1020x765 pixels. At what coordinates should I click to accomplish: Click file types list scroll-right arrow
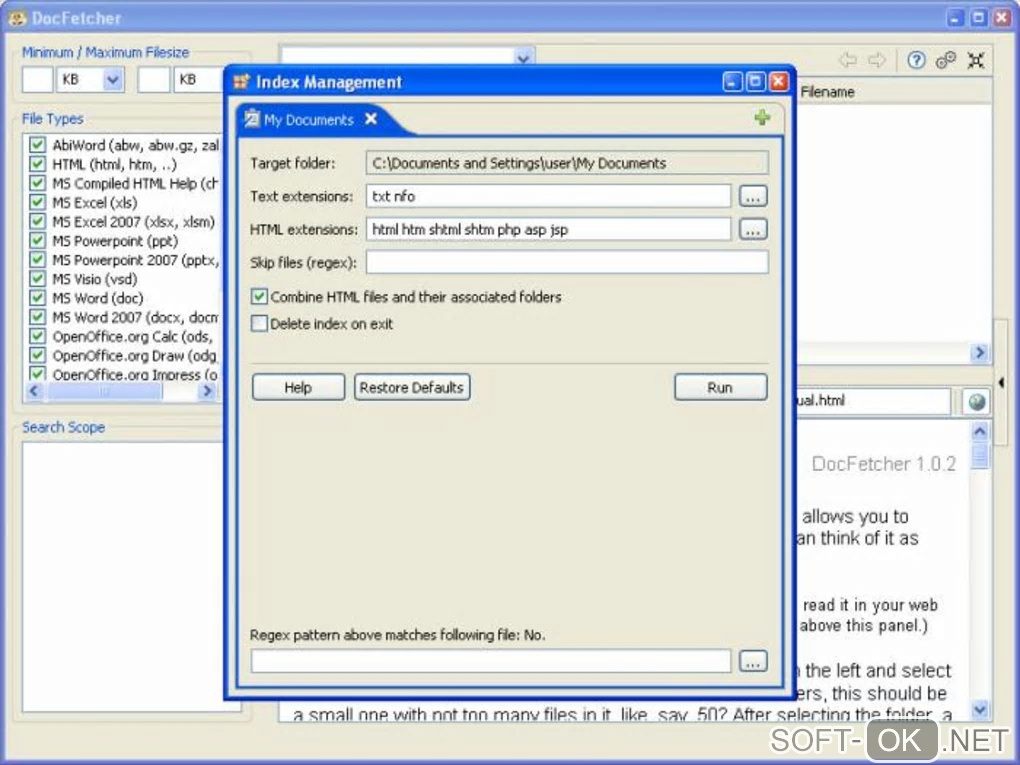(207, 391)
